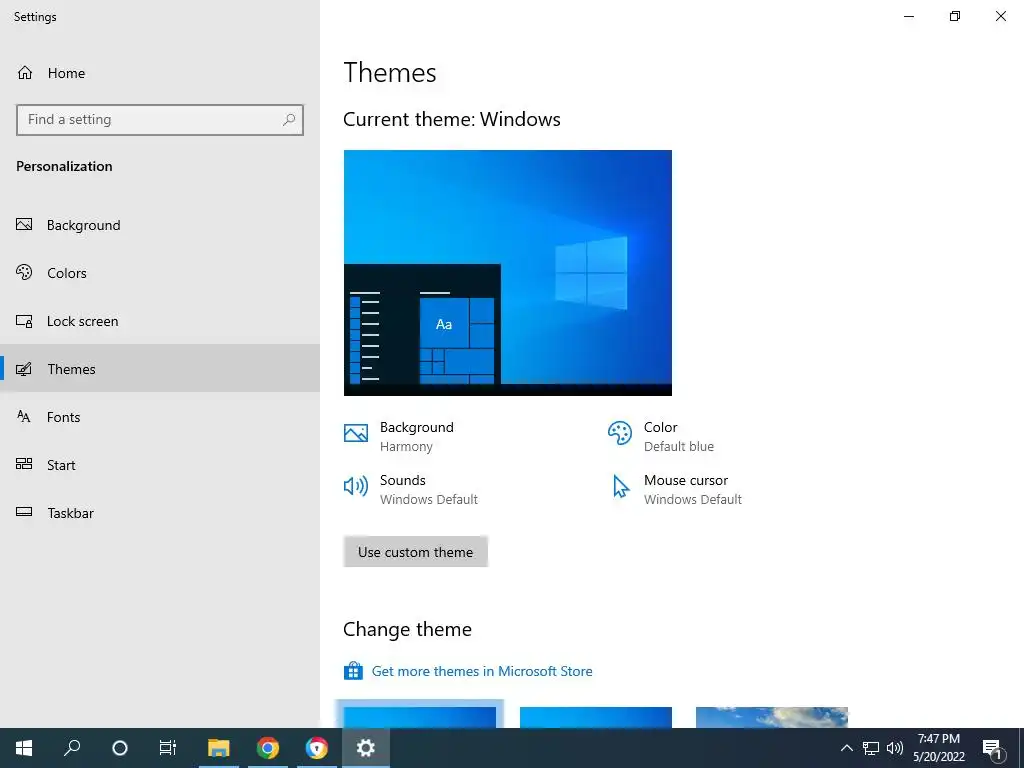This screenshot has height=768, width=1024.
Task: Click Sounds Windows Default setting label
Action: click(428, 489)
